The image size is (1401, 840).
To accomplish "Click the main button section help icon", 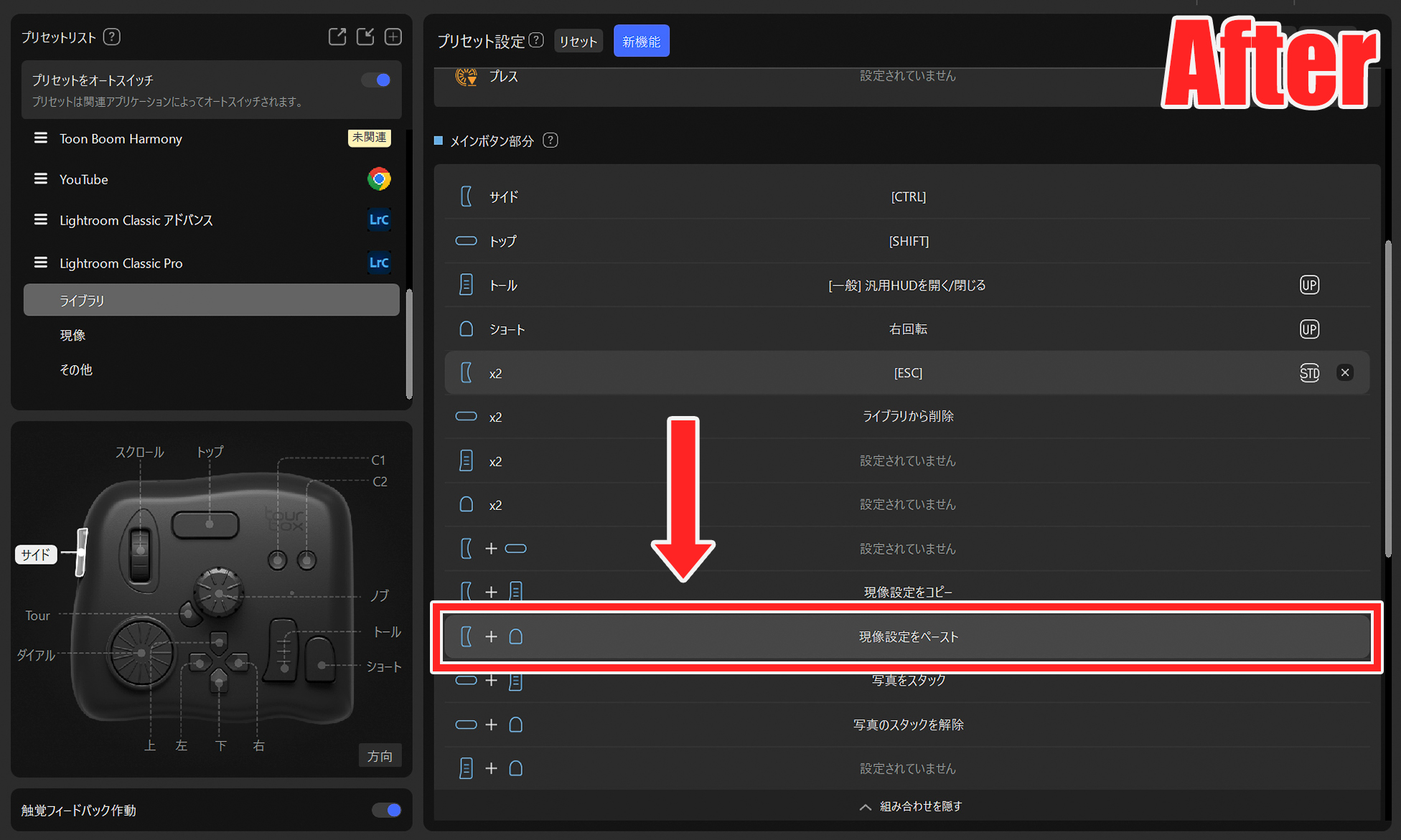I will 550,141.
